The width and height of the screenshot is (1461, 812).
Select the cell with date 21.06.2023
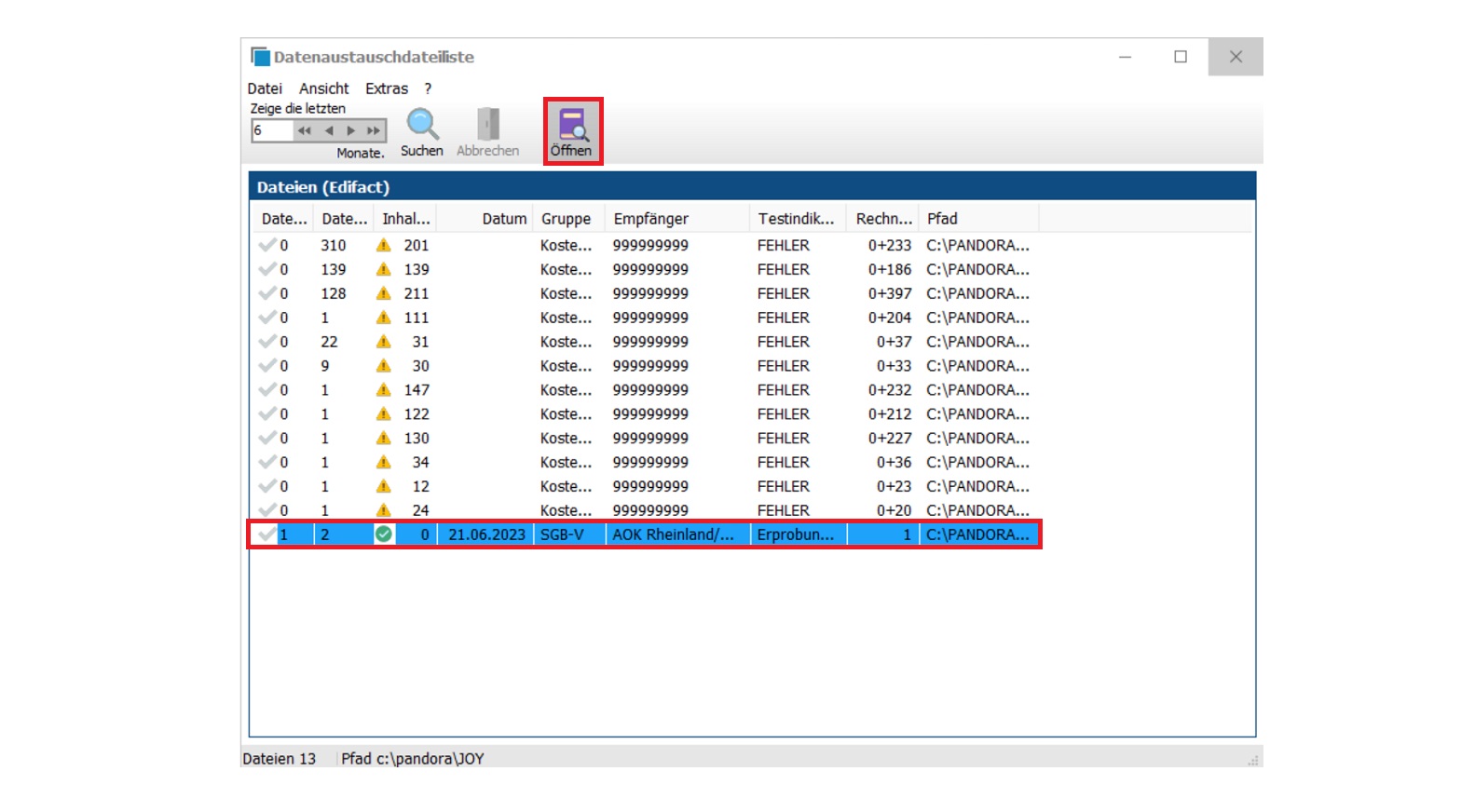(x=486, y=535)
